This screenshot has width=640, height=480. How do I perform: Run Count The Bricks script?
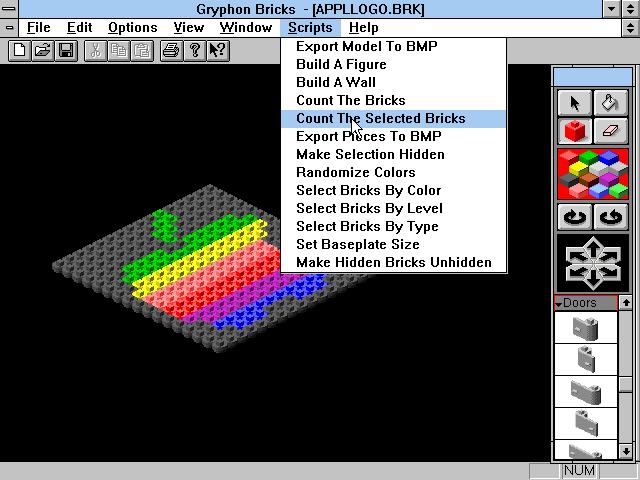coord(393,100)
